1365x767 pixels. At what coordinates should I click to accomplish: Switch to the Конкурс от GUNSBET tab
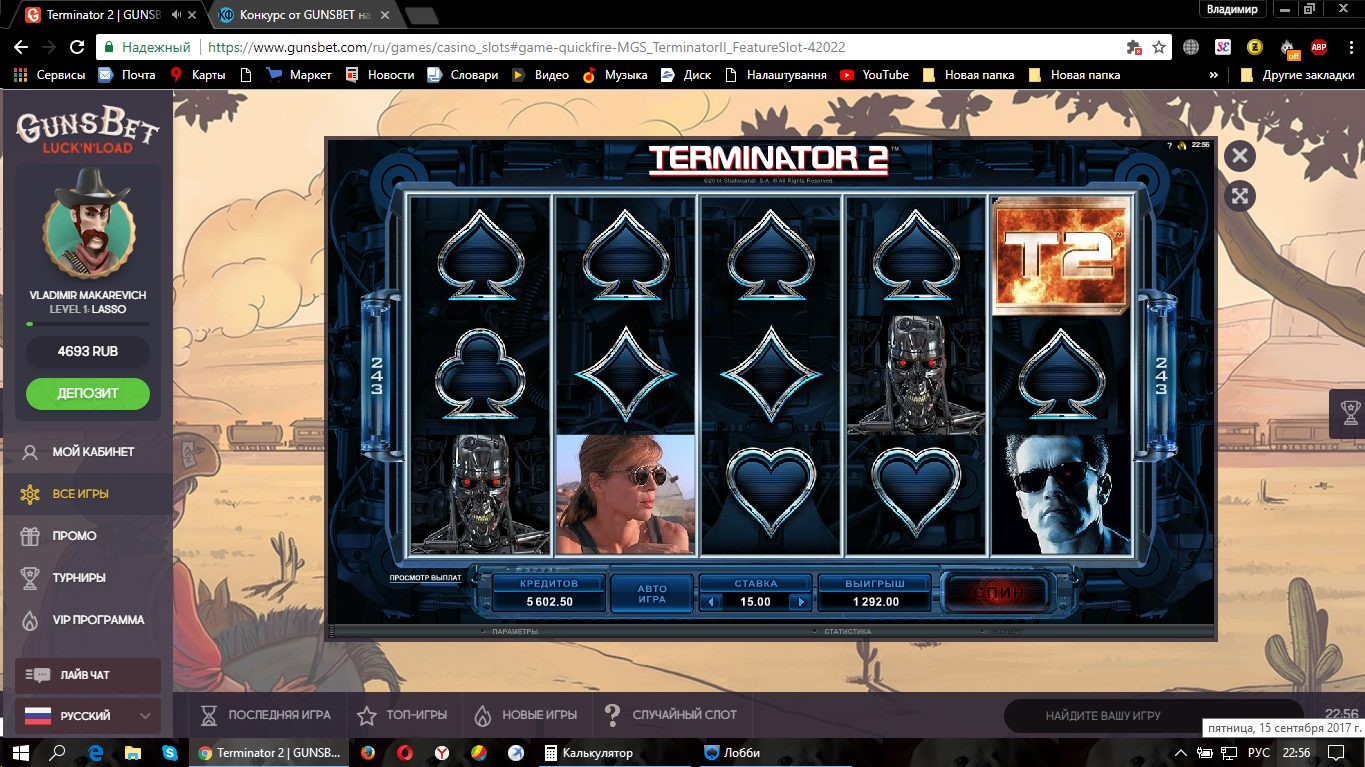(304, 15)
